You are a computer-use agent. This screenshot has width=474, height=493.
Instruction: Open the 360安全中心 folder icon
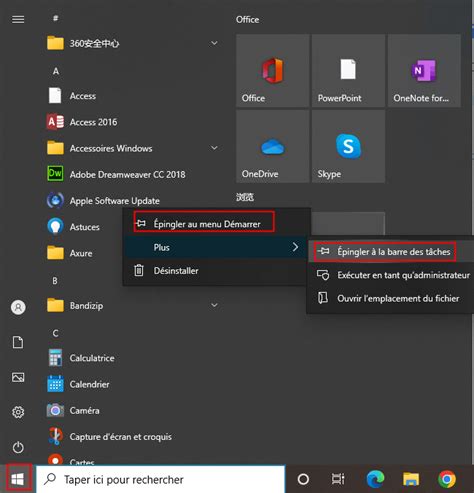55,43
